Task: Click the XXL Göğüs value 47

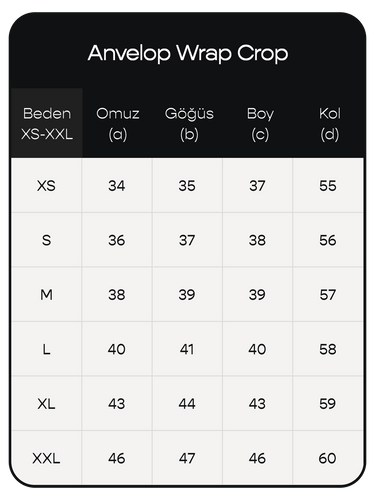Action: (x=187, y=458)
